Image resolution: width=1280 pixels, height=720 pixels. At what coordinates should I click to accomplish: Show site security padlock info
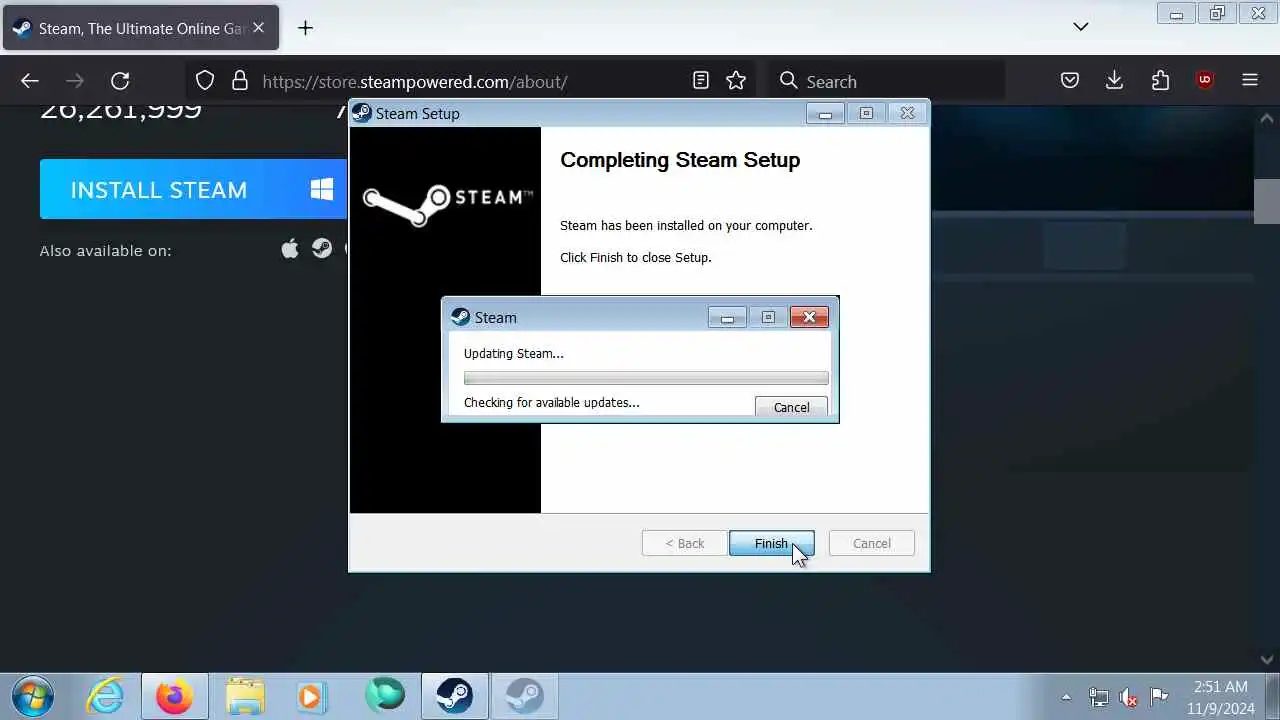click(x=240, y=81)
